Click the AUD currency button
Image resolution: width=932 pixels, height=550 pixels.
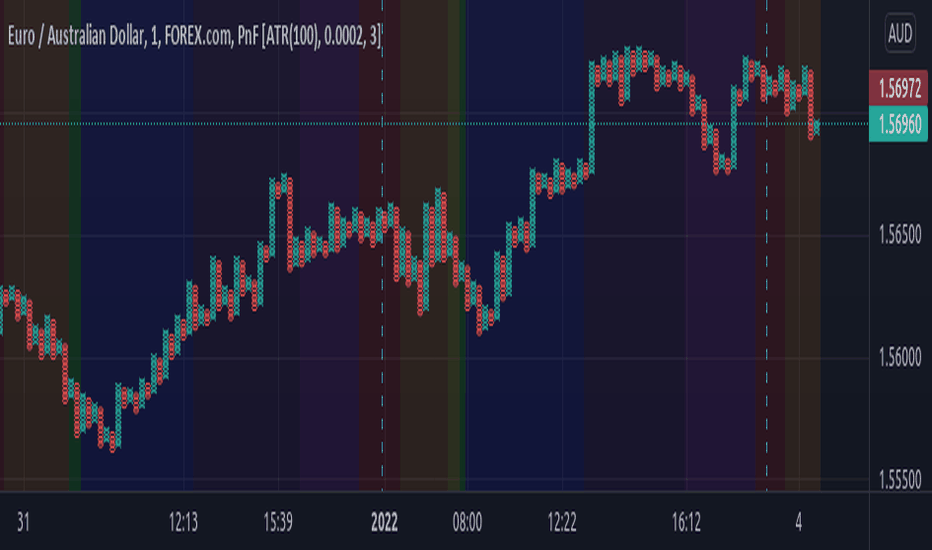pyautogui.click(x=899, y=34)
